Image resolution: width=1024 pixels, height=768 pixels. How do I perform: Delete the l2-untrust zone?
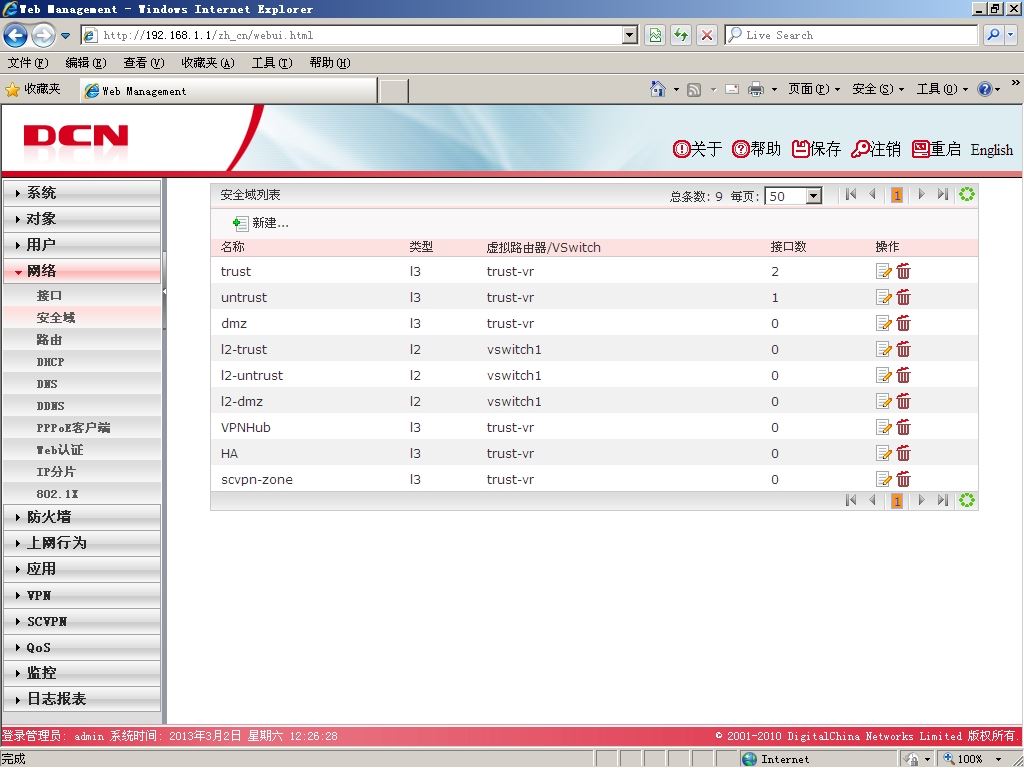tap(903, 376)
